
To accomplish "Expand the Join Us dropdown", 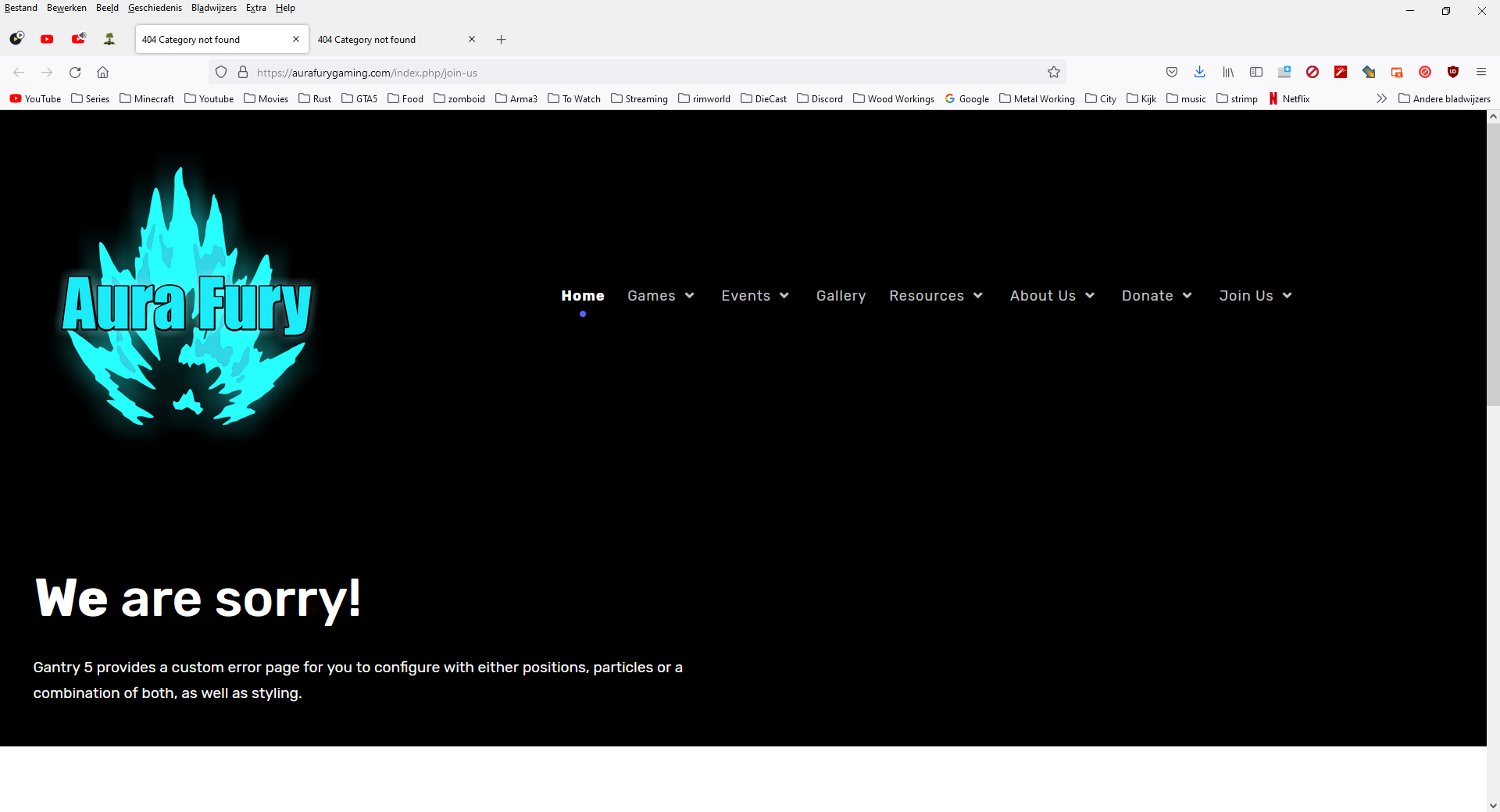I will pos(1255,296).
